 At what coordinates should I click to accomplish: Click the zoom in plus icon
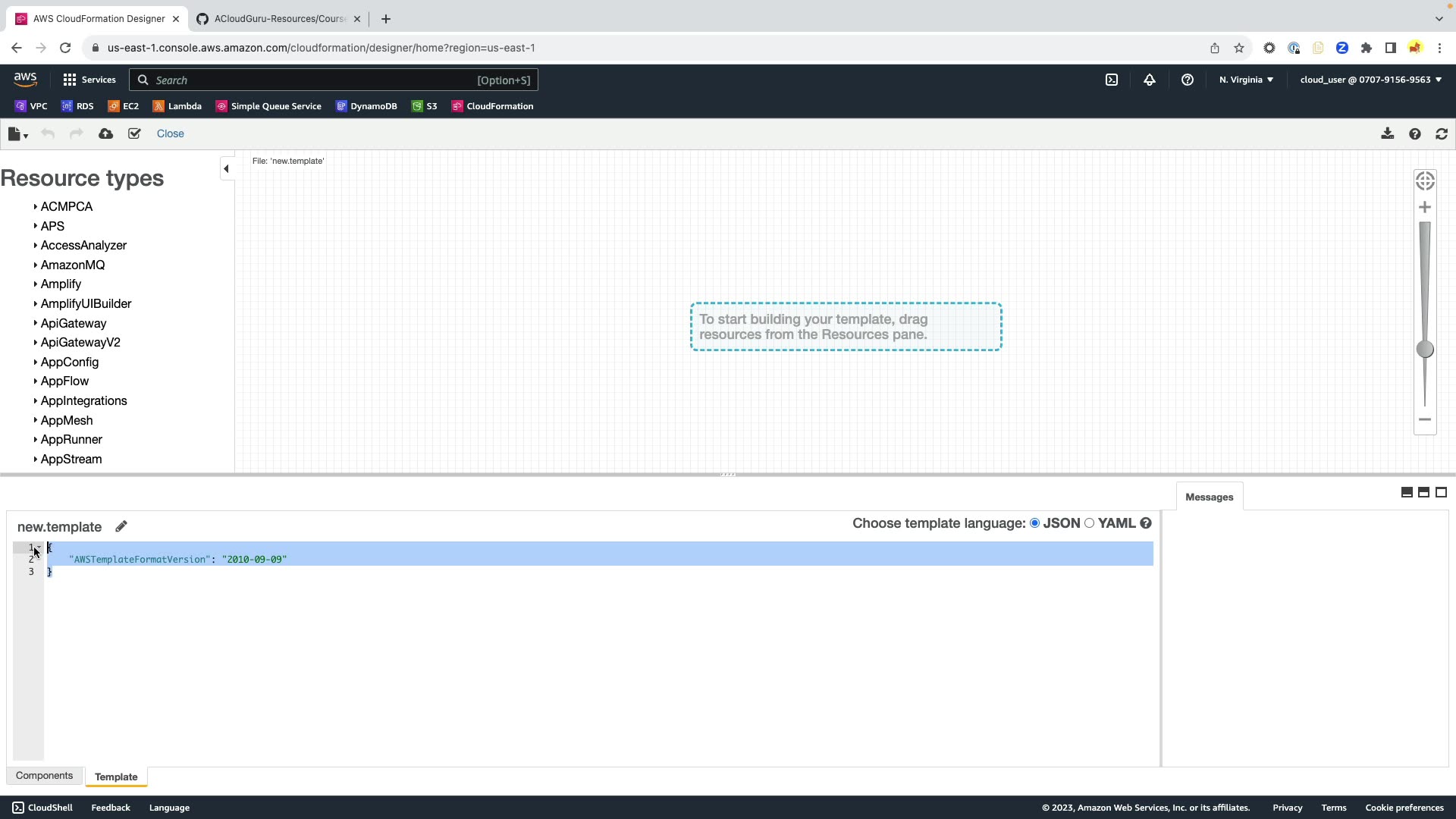(1425, 207)
